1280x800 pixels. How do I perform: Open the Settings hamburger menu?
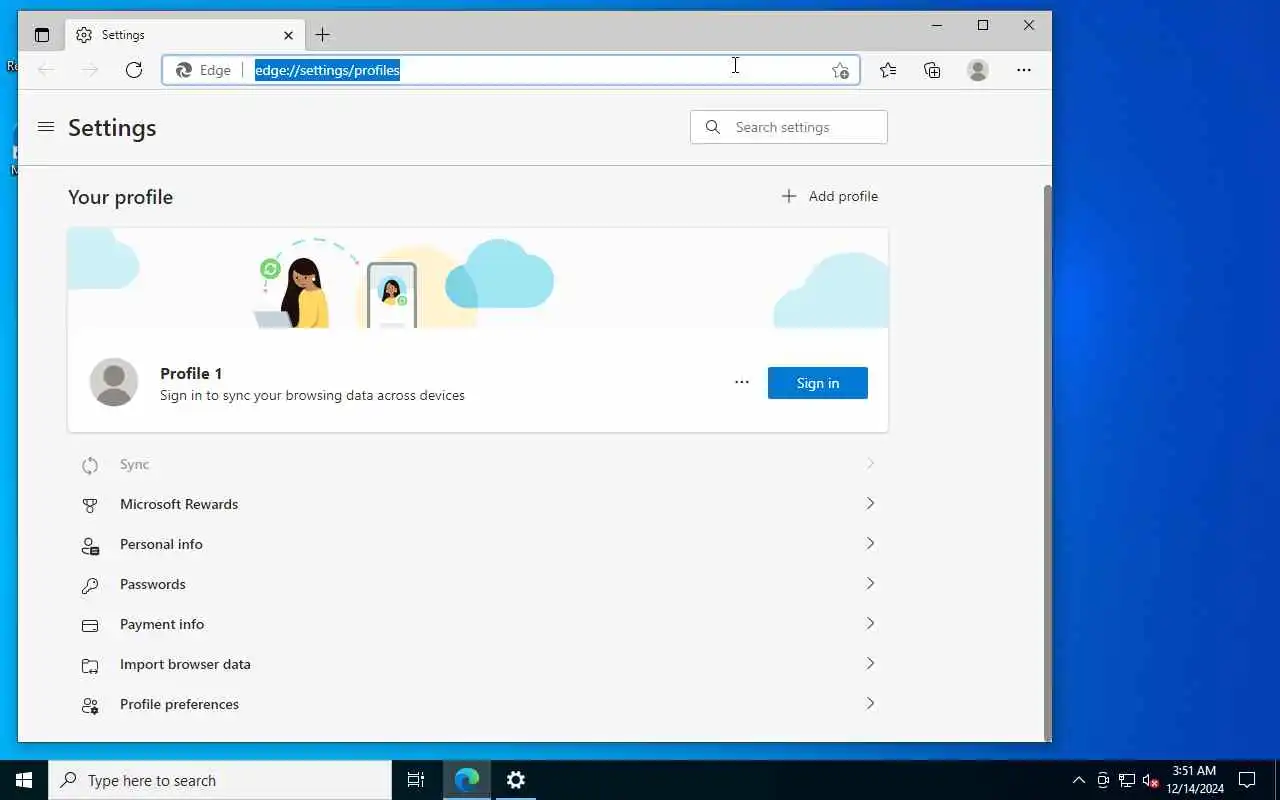coord(45,127)
